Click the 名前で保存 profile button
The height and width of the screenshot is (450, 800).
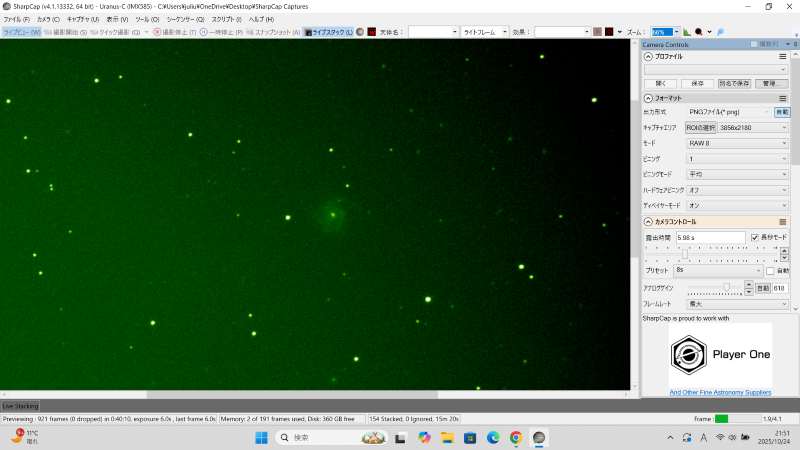coord(734,83)
